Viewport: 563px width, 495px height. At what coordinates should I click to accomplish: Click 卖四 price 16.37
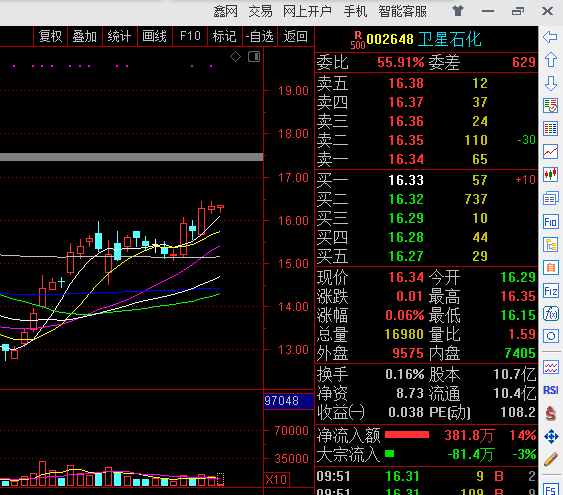[x=406, y=102]
